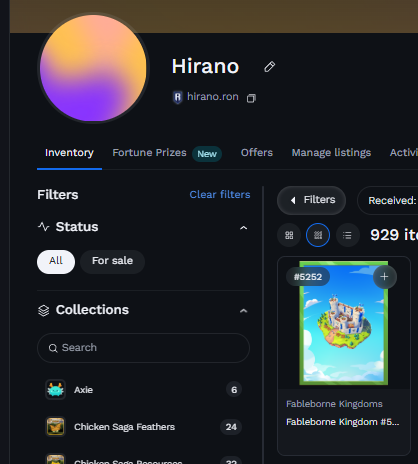Open the Manage listings tab
418x464 pixels.
(331, 153)
